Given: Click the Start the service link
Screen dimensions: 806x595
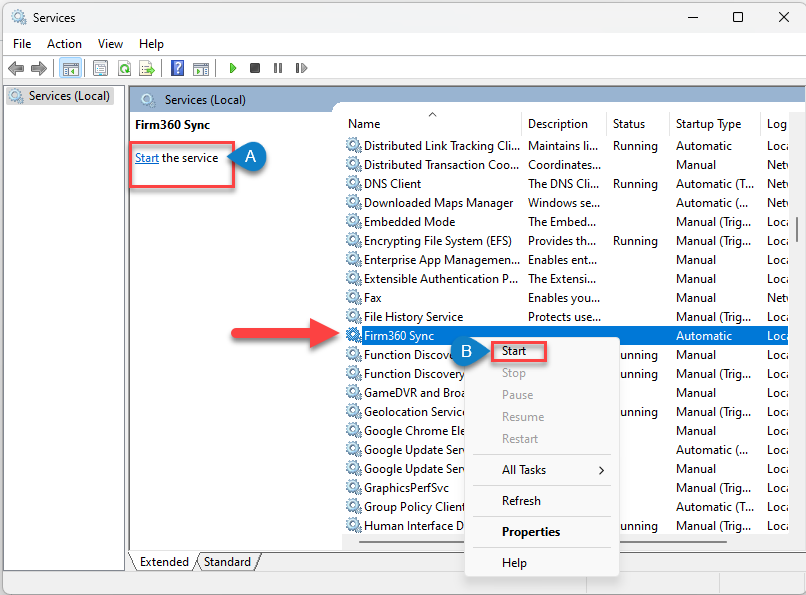Looking at the screenshot, I should click(146, 157).
